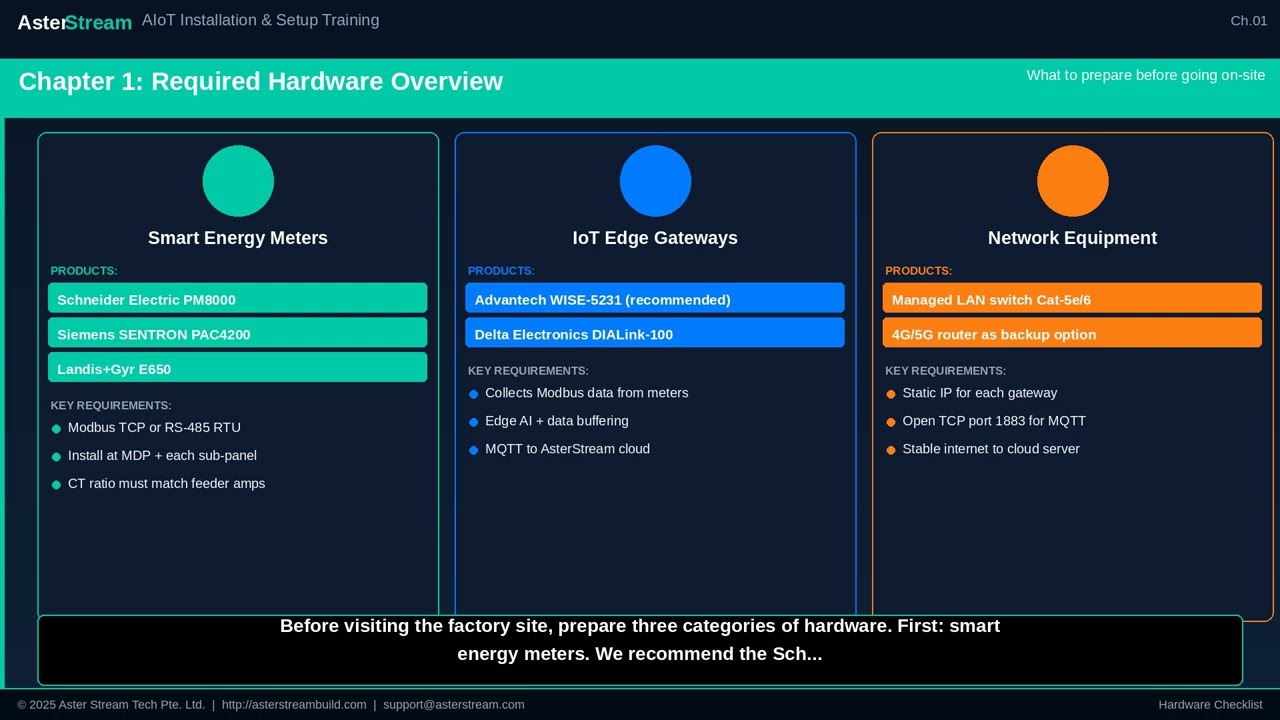Click 'Static IP for each gateway' requirement

980,393
